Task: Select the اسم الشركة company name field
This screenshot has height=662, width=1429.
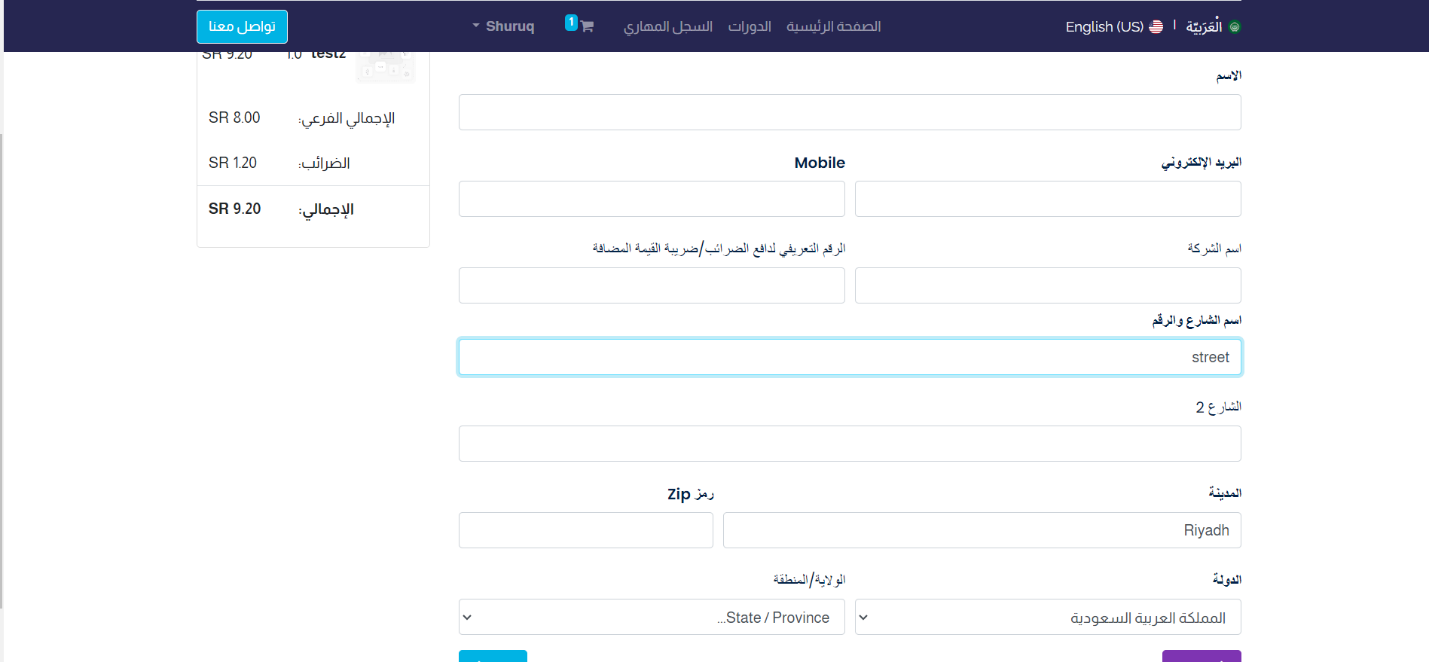Action: pyautogui.click(x=1048, y=285)
